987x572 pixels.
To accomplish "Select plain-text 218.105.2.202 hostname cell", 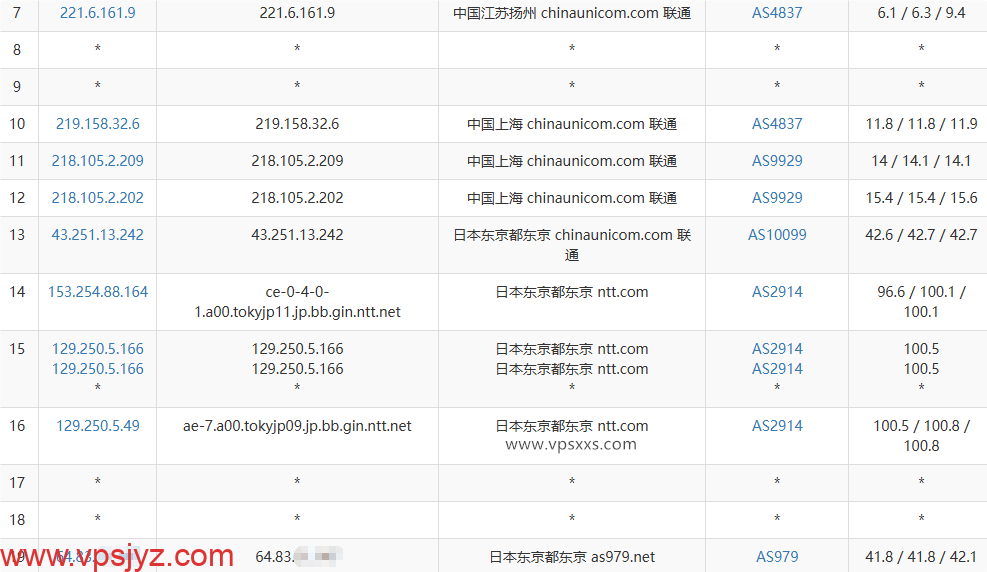I will (297, 198).
